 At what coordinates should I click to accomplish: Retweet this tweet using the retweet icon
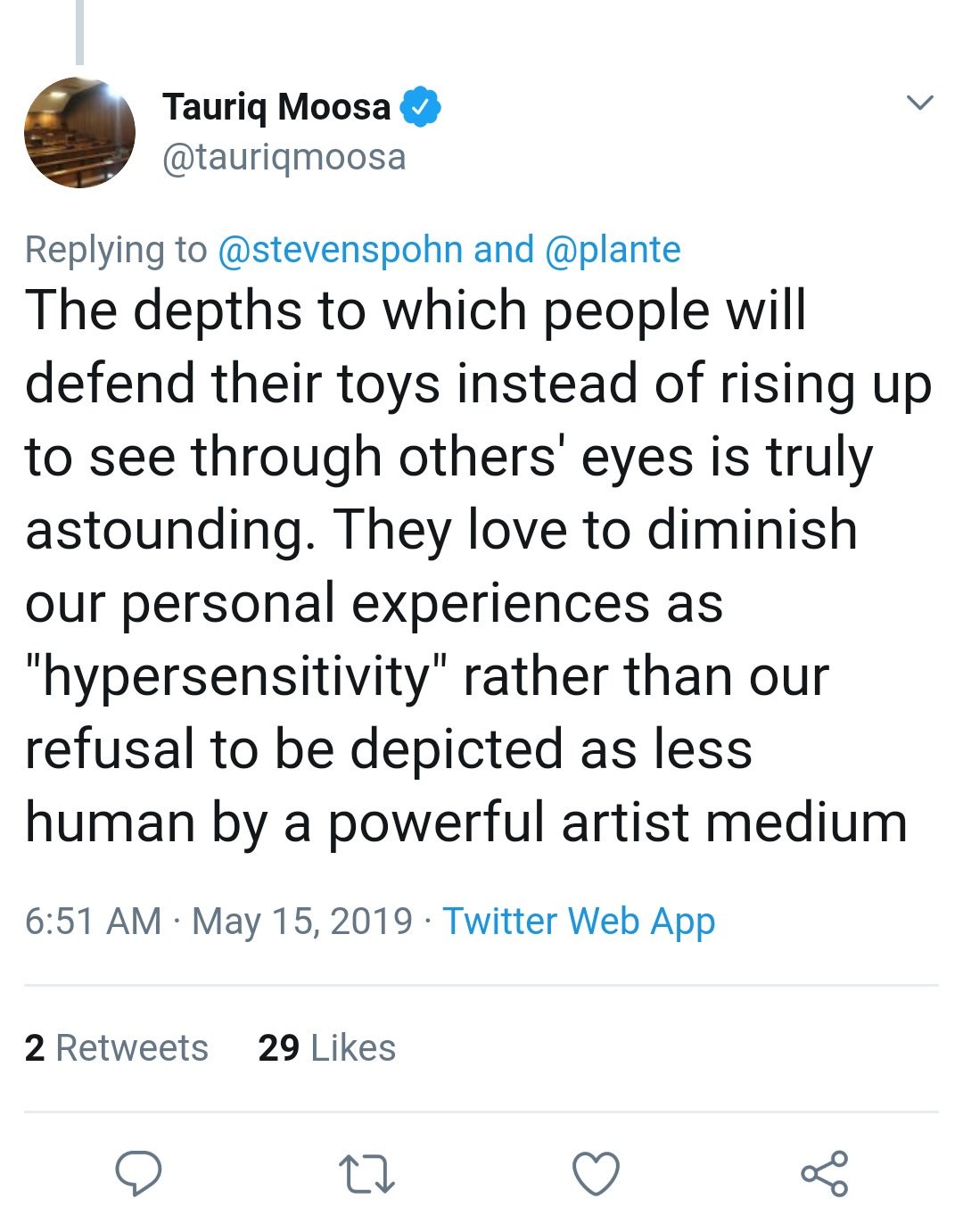pyautogui.click(x=367, y=1174)
